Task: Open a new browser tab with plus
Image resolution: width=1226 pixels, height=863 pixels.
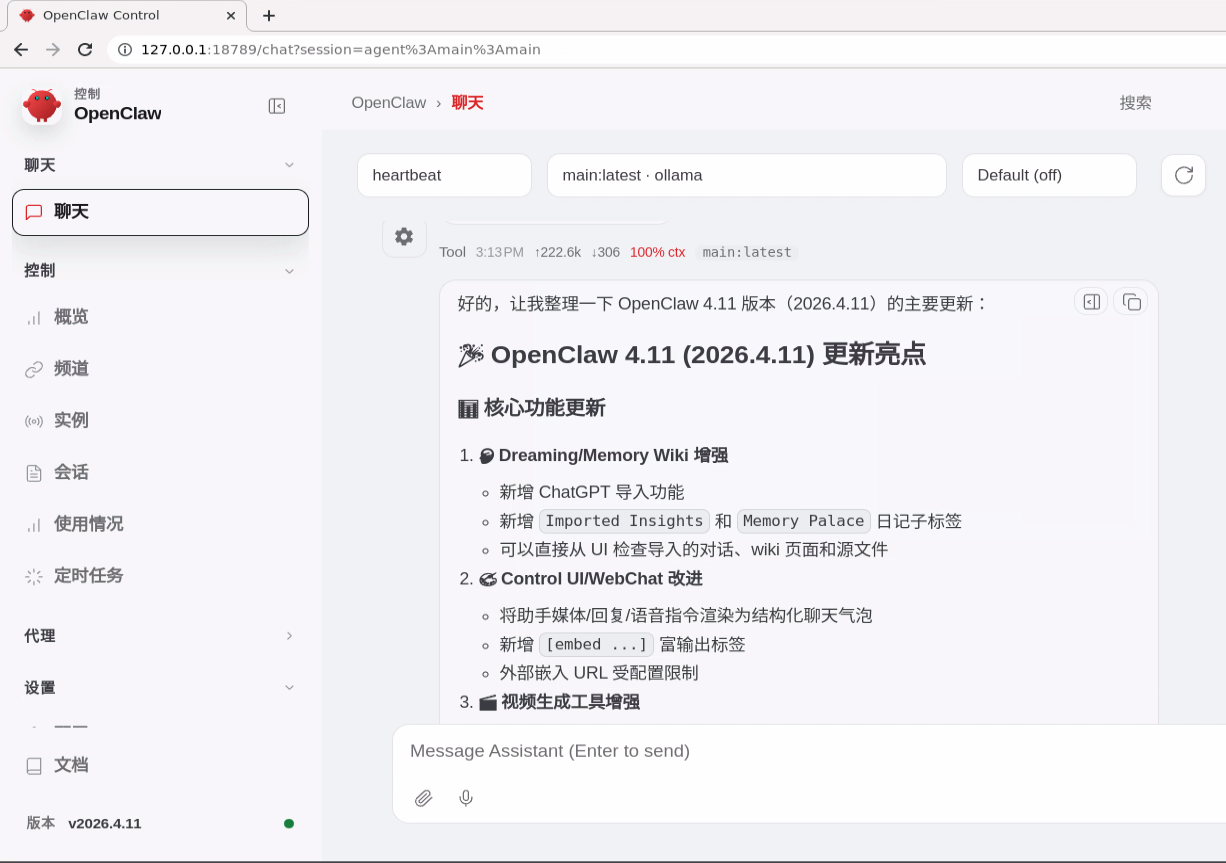Action: (269, 15)
